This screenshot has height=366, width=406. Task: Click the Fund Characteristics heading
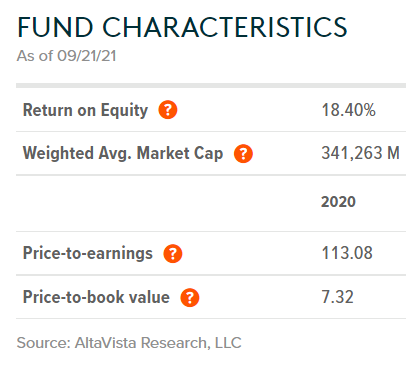pos(182,27)
